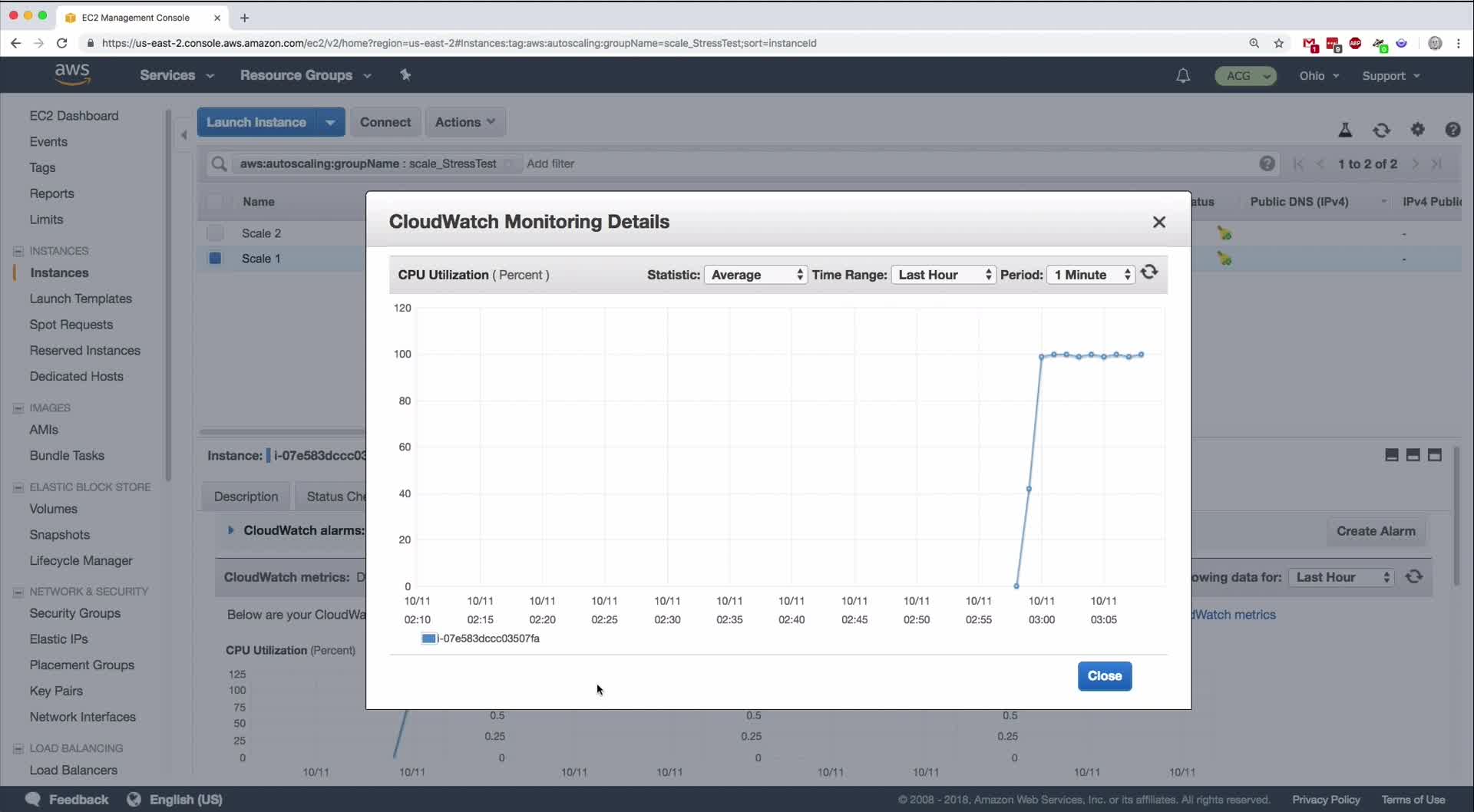Click the AWS logo home icon
The height and width of the screenshot is (812, 1474).
pyautogui.click(x=72, y=74)
